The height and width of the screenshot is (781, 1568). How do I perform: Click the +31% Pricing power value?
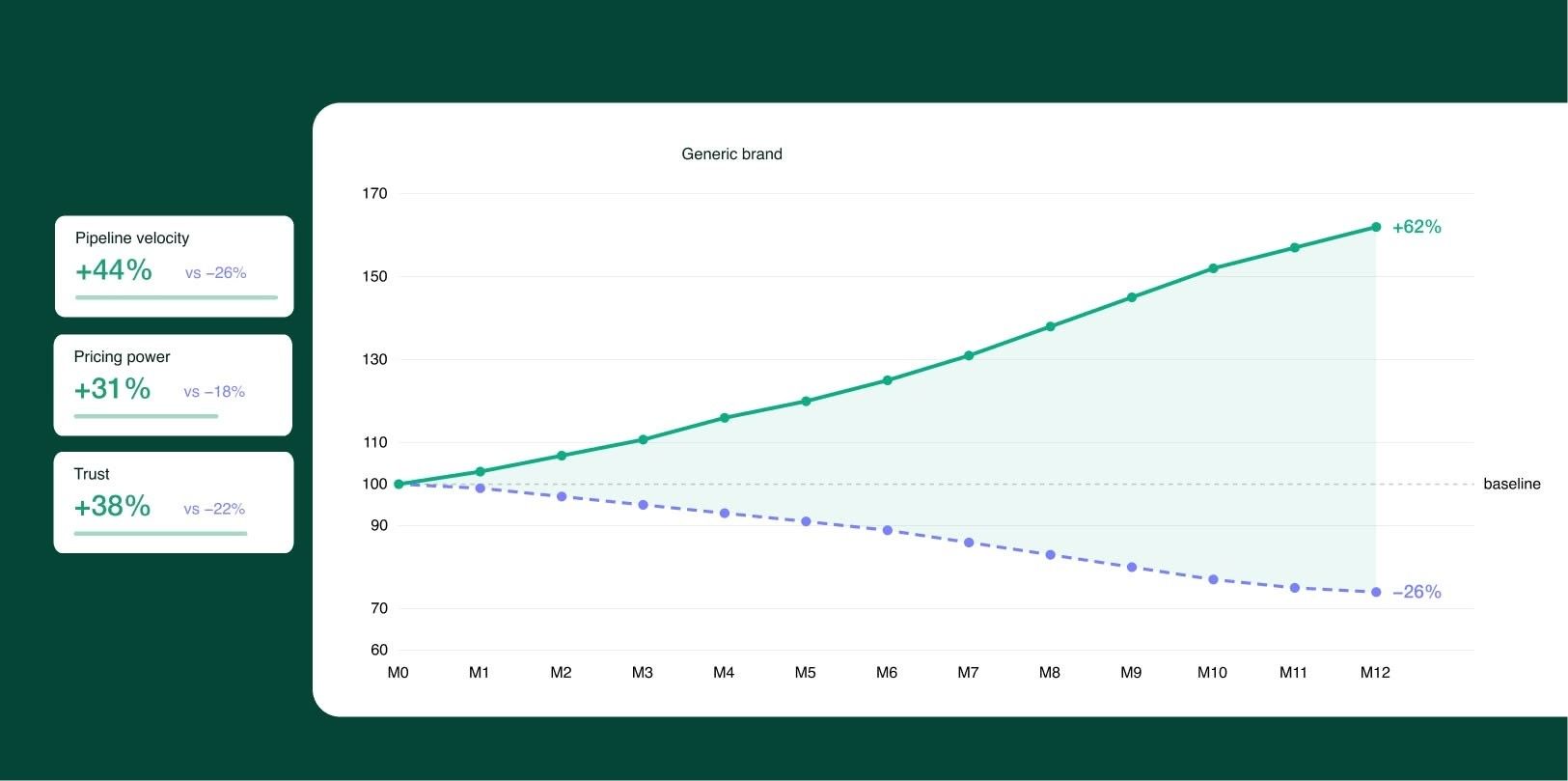(x=112, y=389)
